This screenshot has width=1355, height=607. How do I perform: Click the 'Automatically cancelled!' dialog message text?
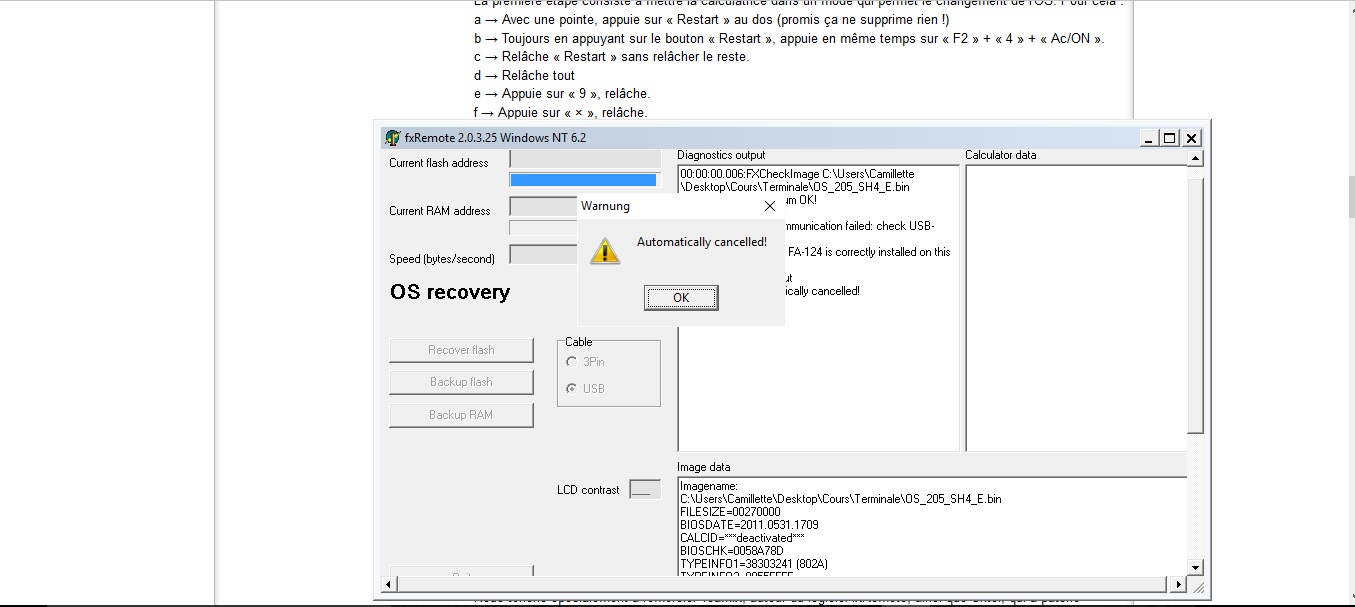tap(702, 242)
